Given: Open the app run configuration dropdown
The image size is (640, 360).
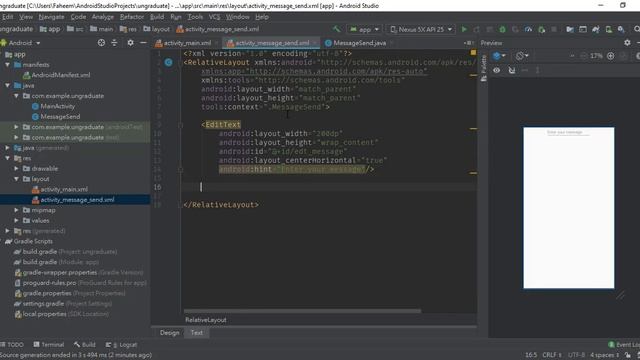Looking at the screenshot, I should coord(364,29).
